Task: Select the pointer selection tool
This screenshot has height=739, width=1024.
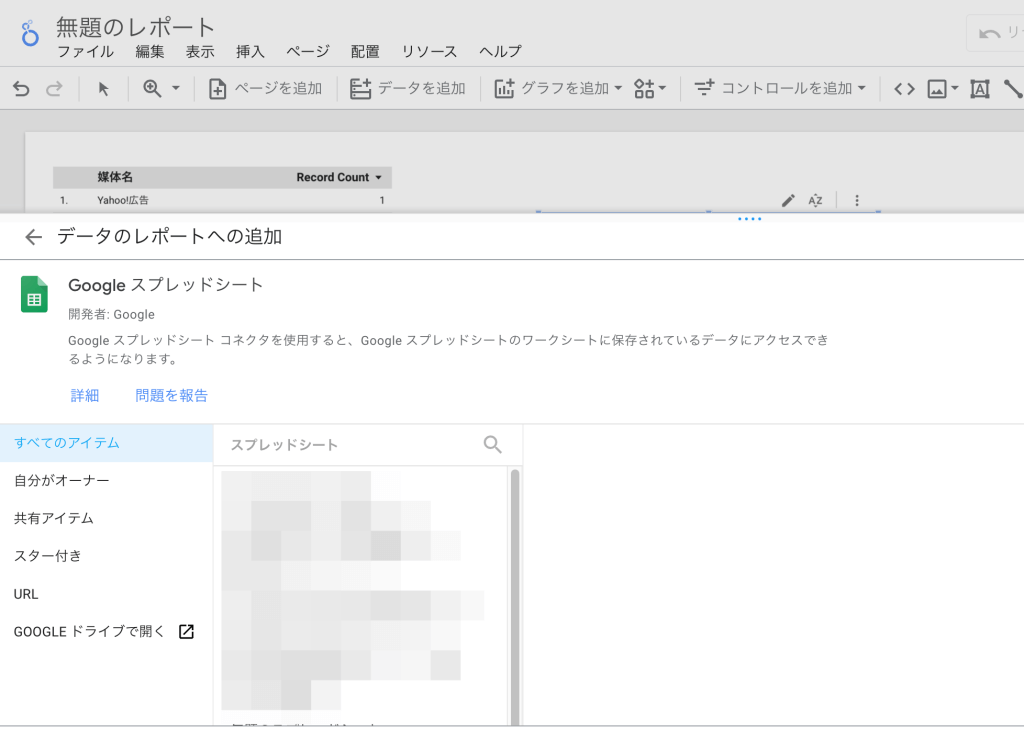Action: tap(103, 88)
